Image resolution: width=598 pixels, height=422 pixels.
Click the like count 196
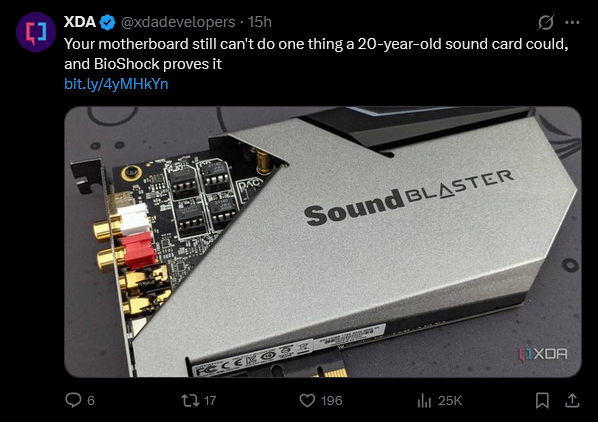point(331,401)
